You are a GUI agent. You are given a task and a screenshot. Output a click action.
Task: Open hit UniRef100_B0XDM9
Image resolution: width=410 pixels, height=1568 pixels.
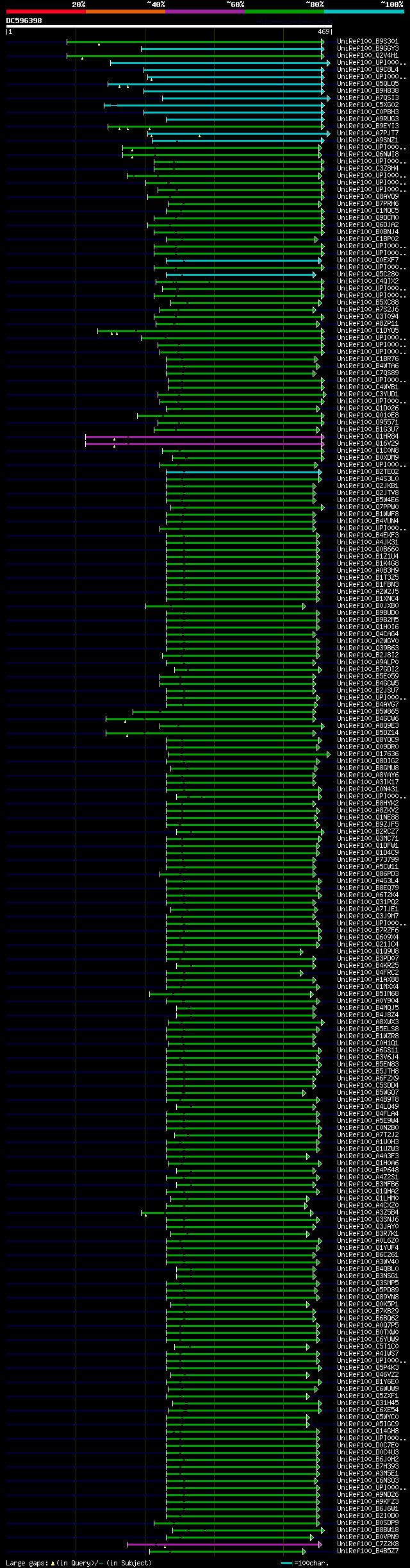tap(368, 458)
